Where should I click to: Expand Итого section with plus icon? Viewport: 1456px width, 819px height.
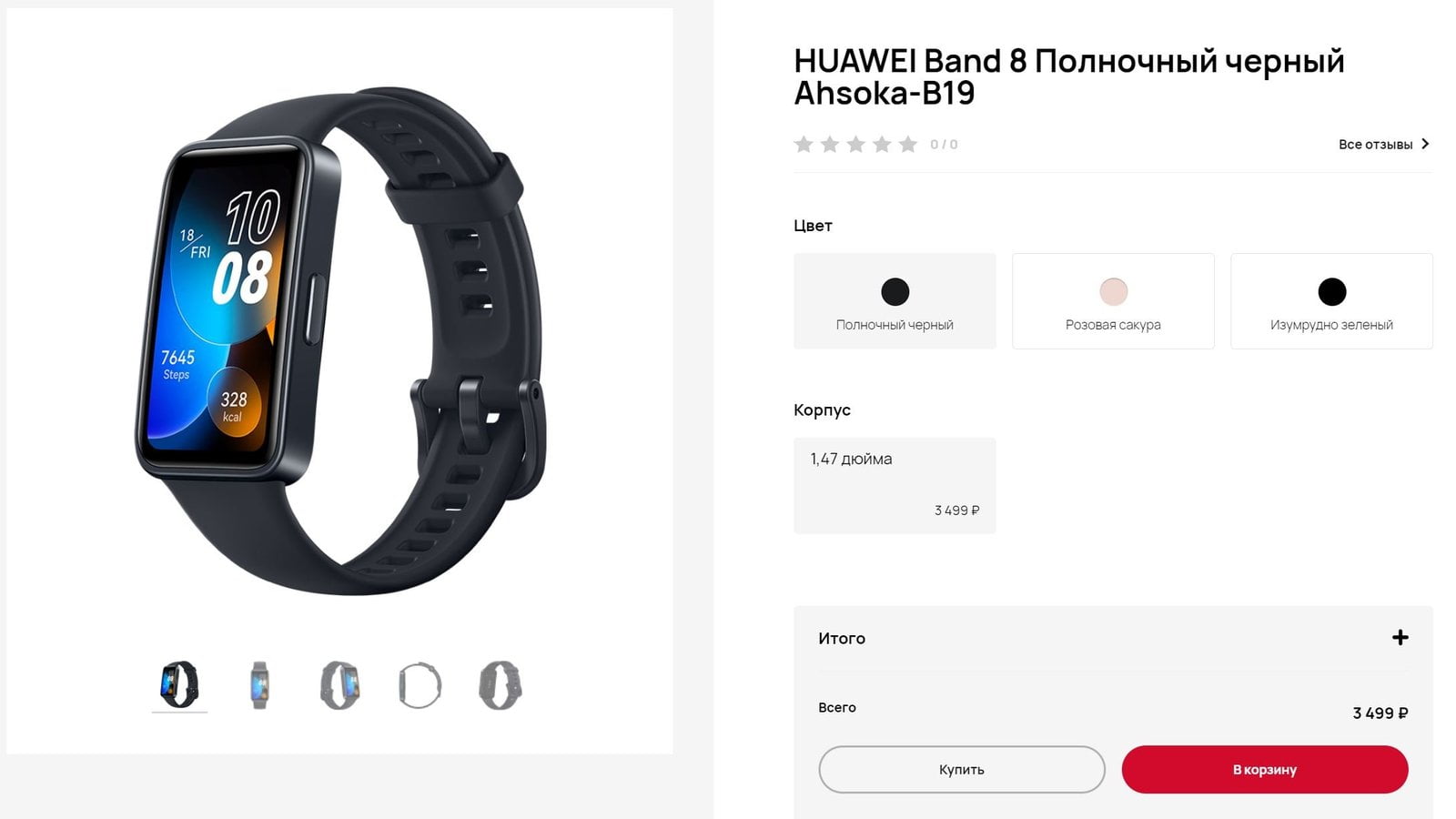[x=1400, y=638]
